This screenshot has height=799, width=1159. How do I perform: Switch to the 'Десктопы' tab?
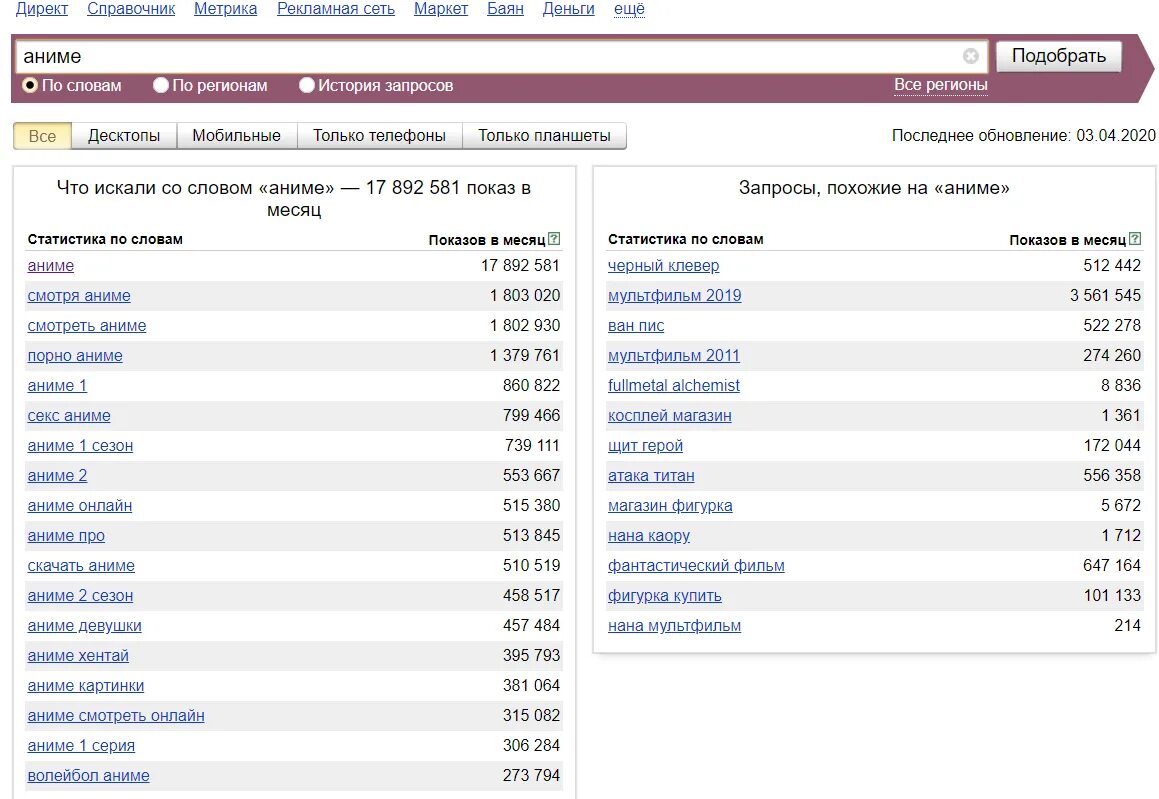[x=124, y=136]
